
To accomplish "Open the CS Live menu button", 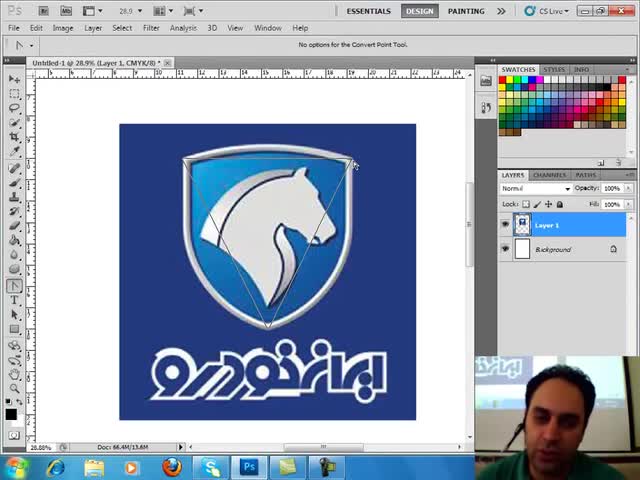I will [548, 11].
